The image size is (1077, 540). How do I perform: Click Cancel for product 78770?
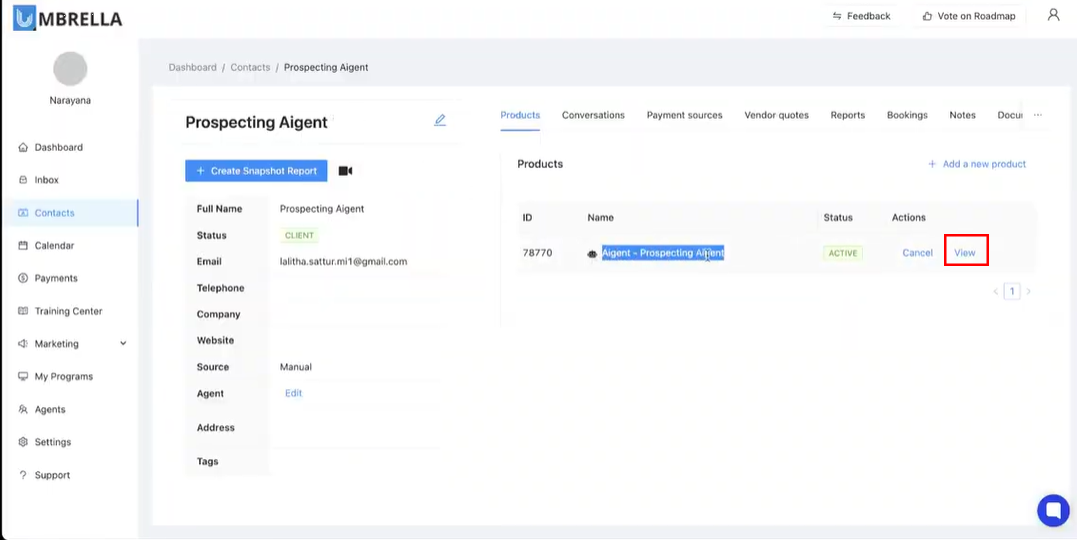[918, 253]
